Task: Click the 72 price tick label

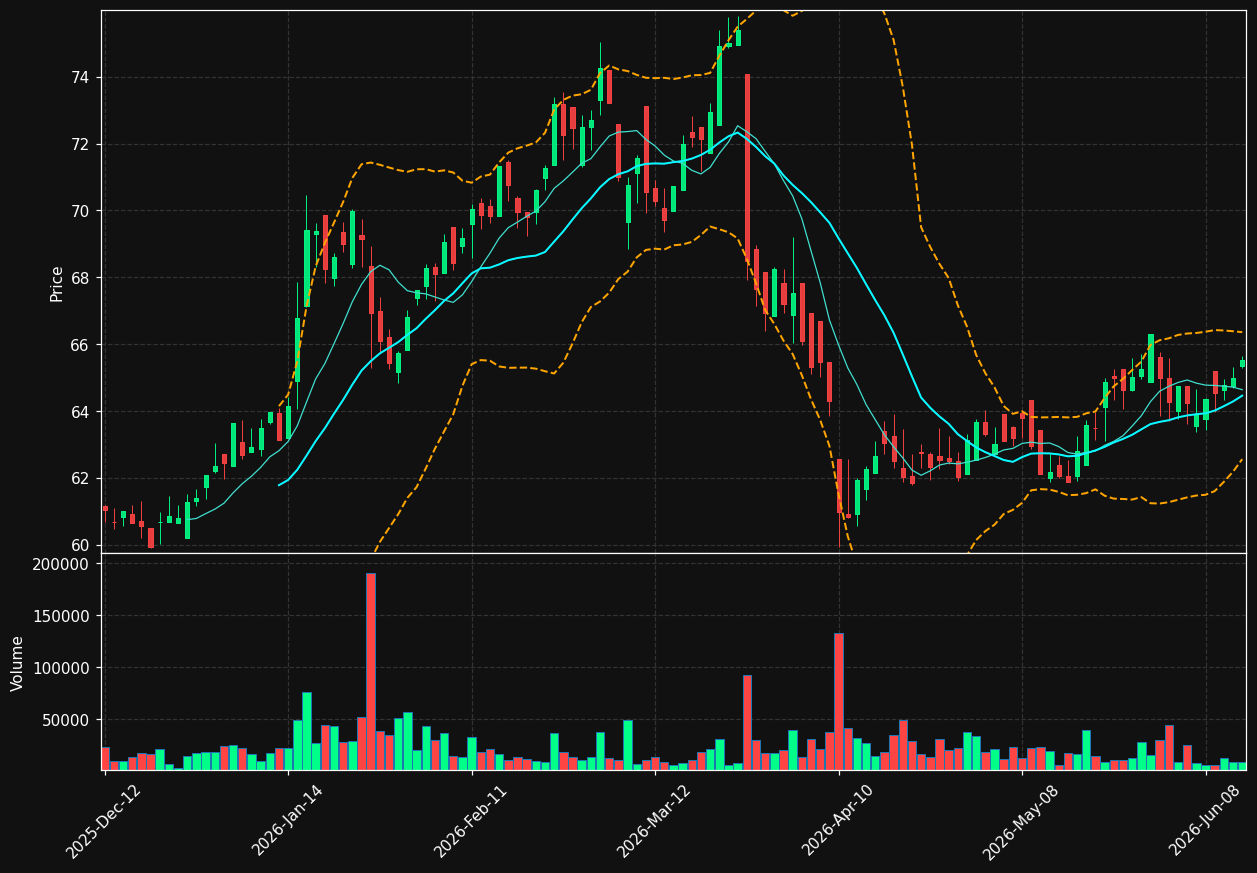Action: 79,145
